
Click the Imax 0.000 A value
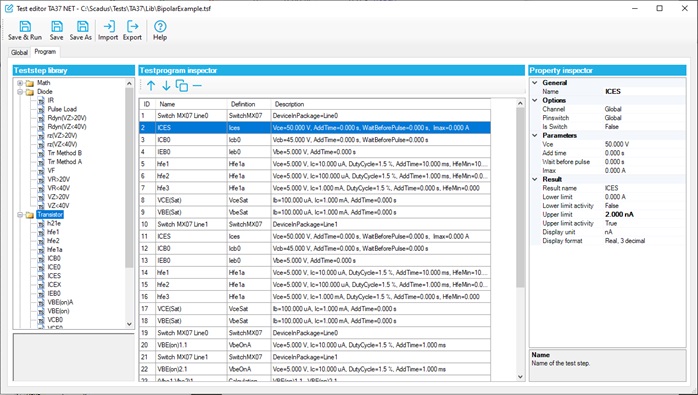(644, 171)
